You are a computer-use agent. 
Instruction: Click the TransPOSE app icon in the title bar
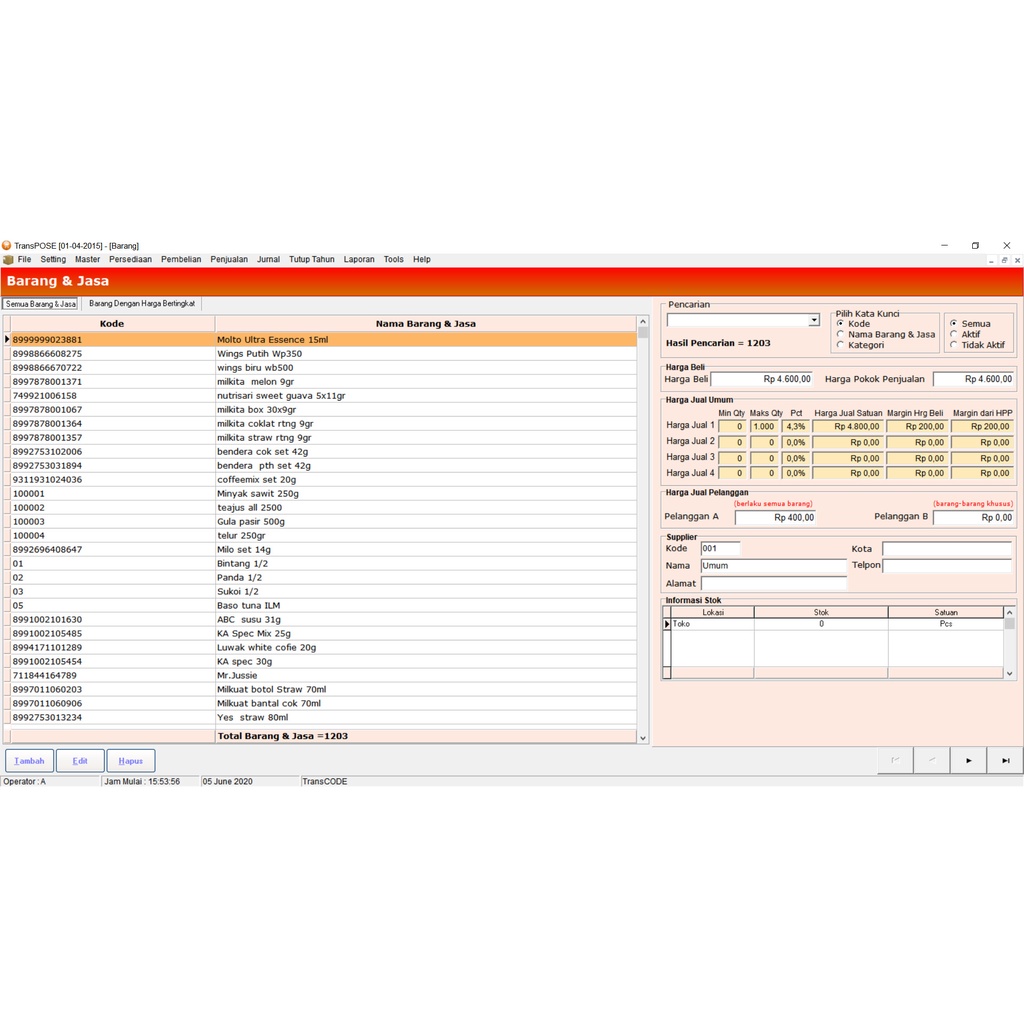click(7, 246)
